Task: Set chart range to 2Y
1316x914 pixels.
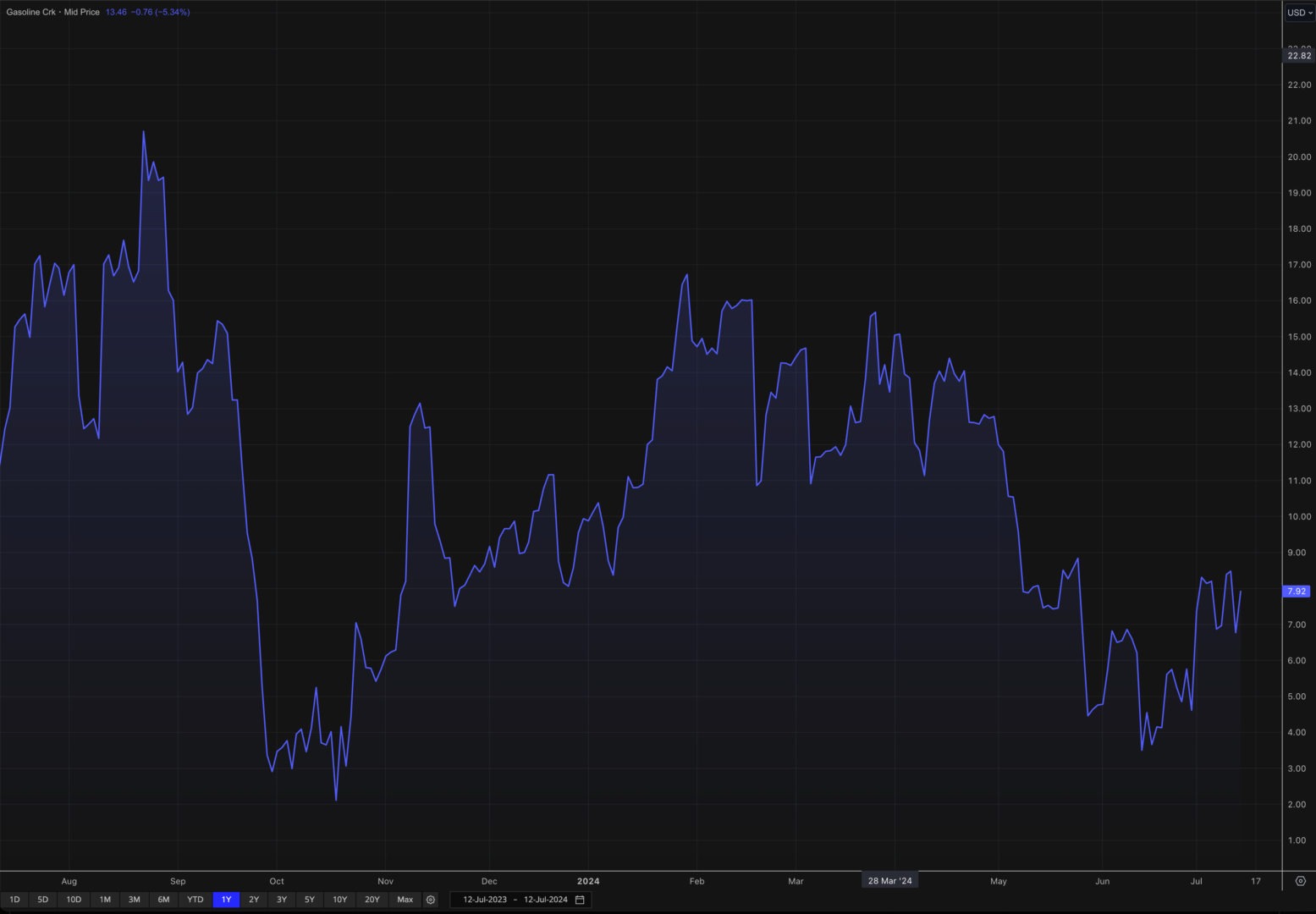Action: (254, 900)
